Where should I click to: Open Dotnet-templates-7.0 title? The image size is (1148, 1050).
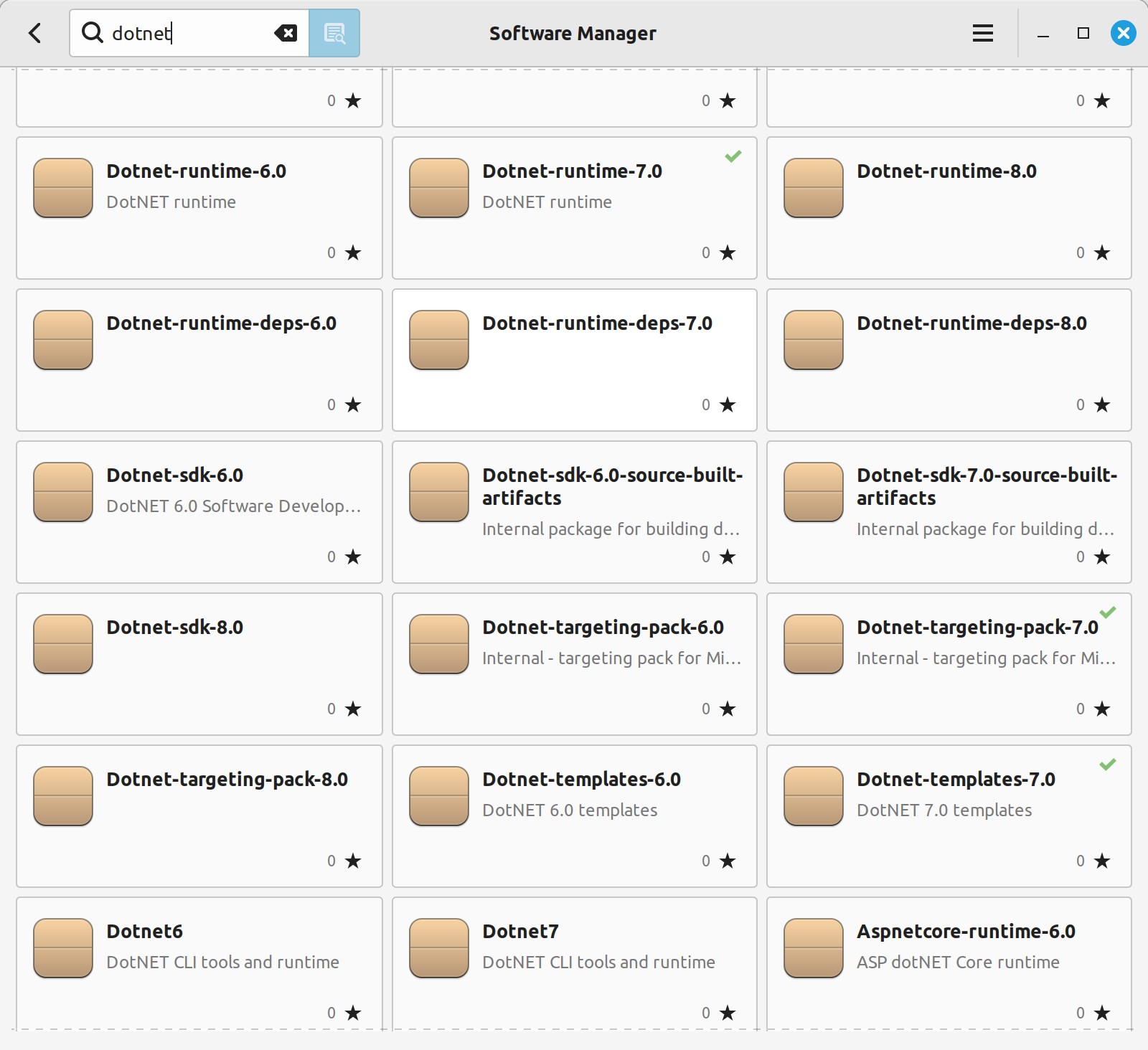point(956,780)
